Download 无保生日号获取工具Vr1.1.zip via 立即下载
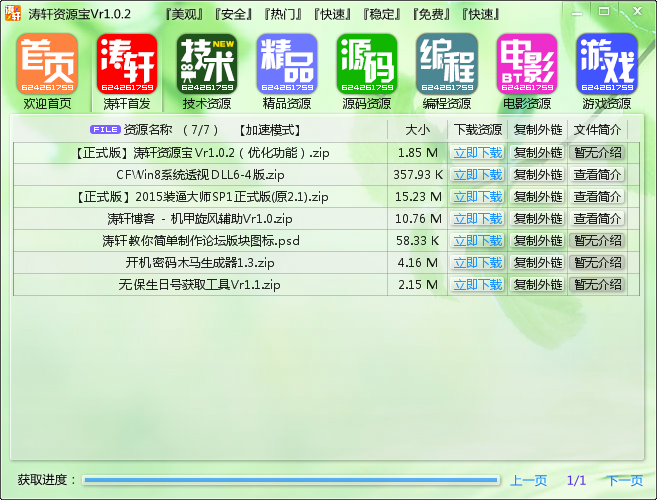657x500 pixels. [478, 285]
